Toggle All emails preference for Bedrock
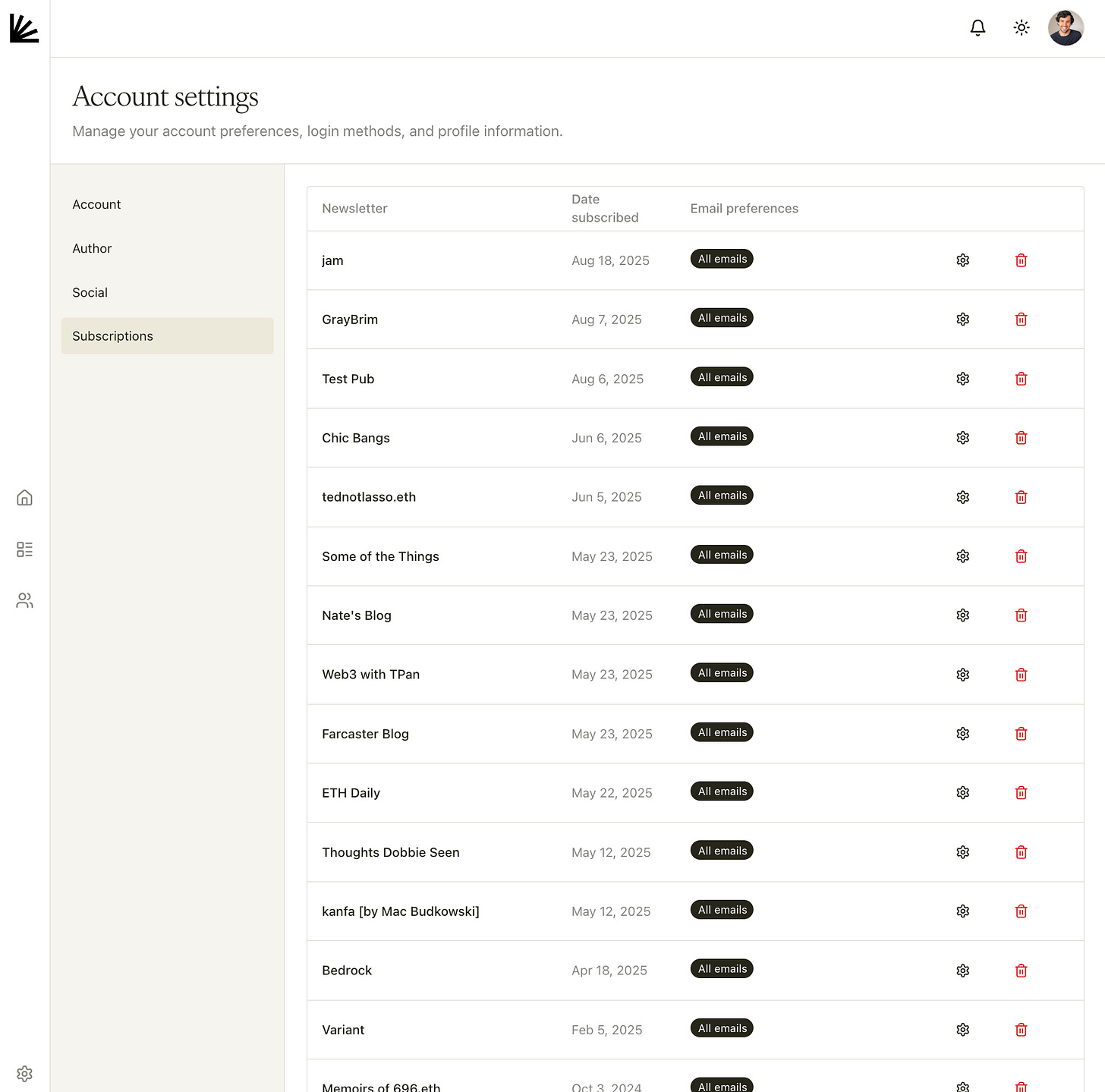Image resolution: width=1105 pixels, height=1092 pixels. click(x=721, y=968)
